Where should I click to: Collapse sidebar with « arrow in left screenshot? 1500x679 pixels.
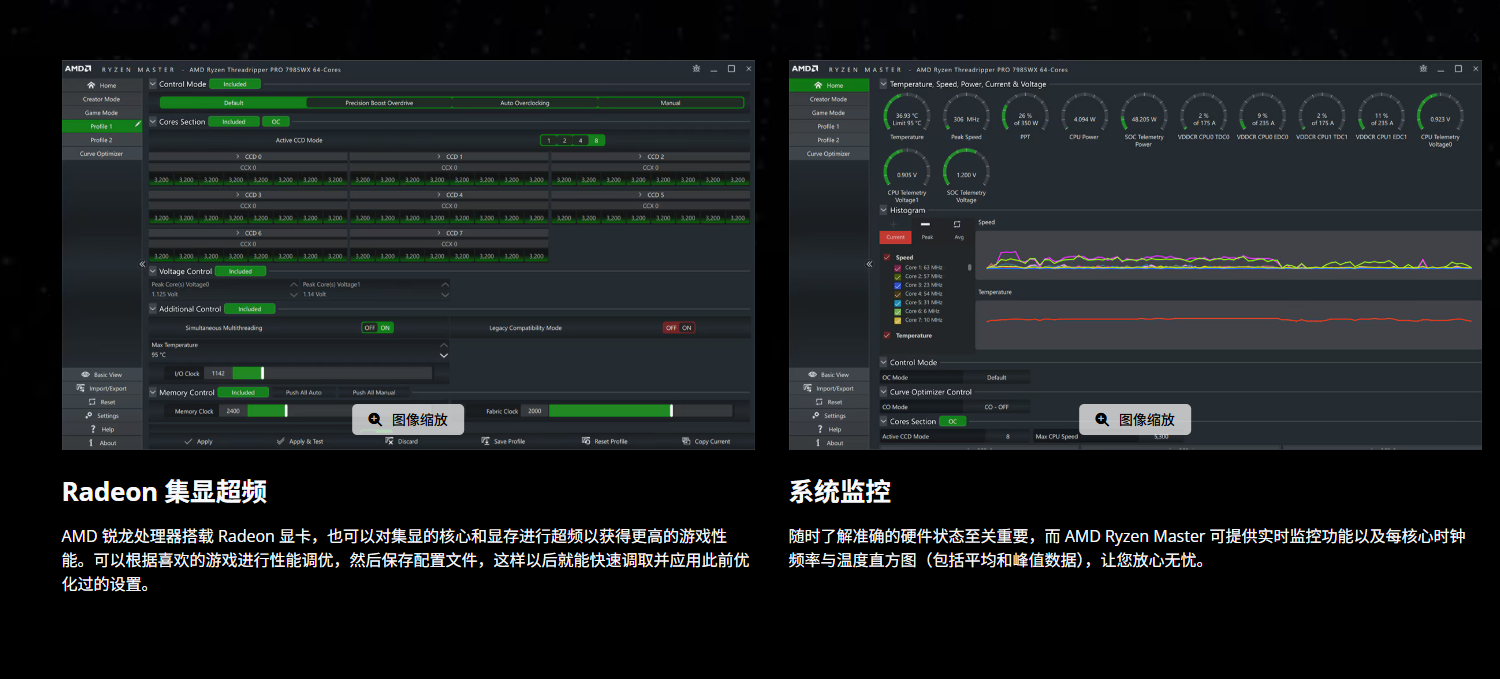click(142, 264)
